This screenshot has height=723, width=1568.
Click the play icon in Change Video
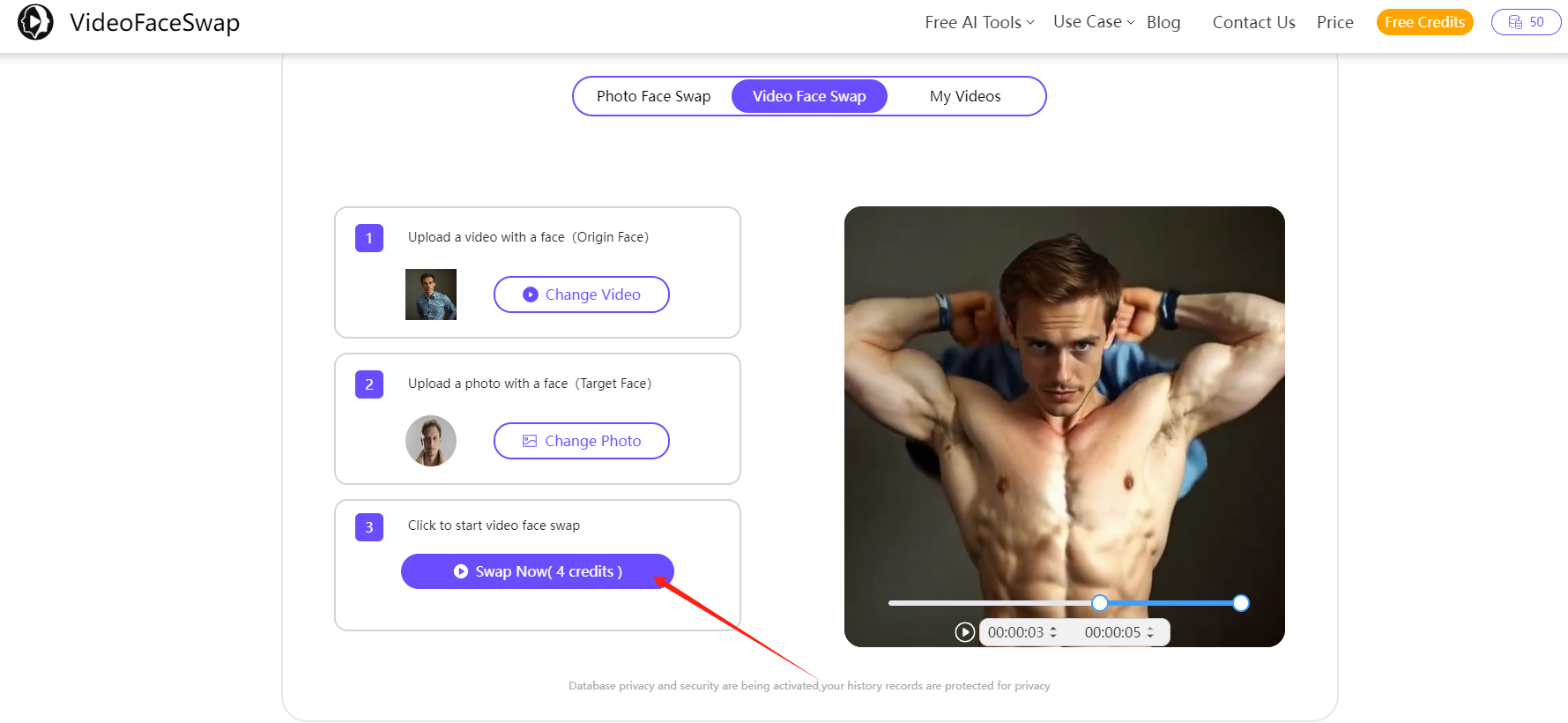(x=531, y=294)
